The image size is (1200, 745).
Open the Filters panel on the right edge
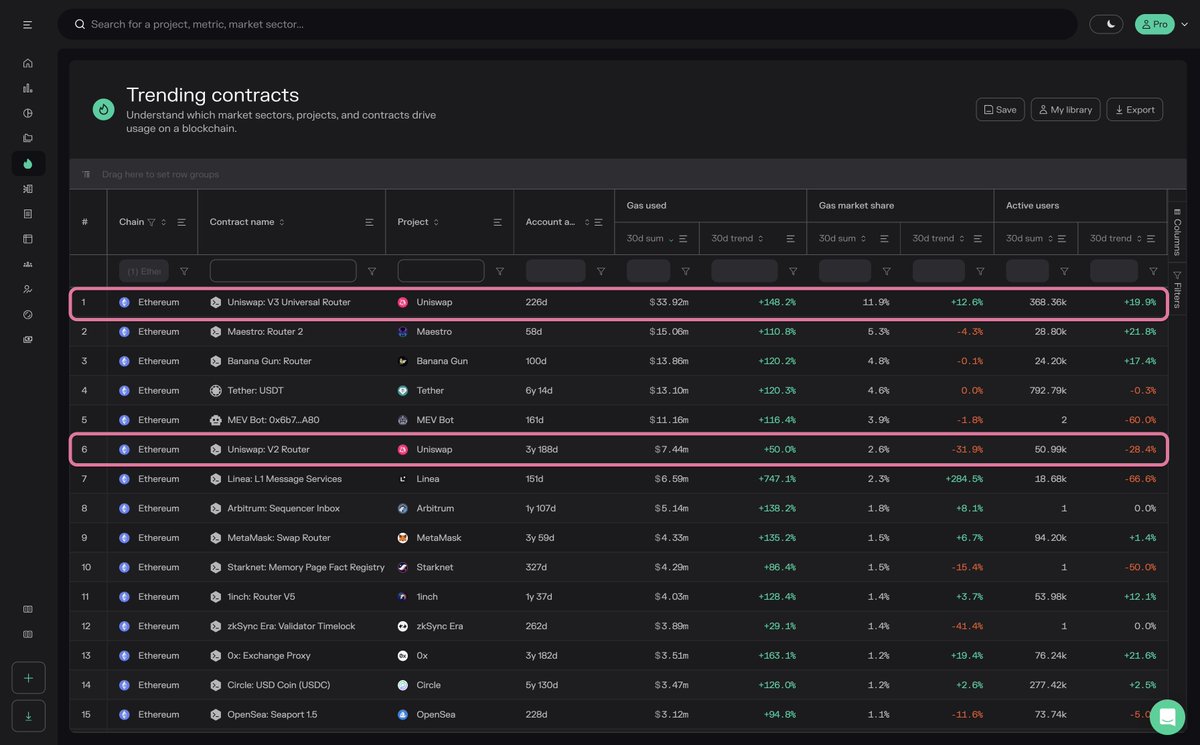pos(1176,291)
